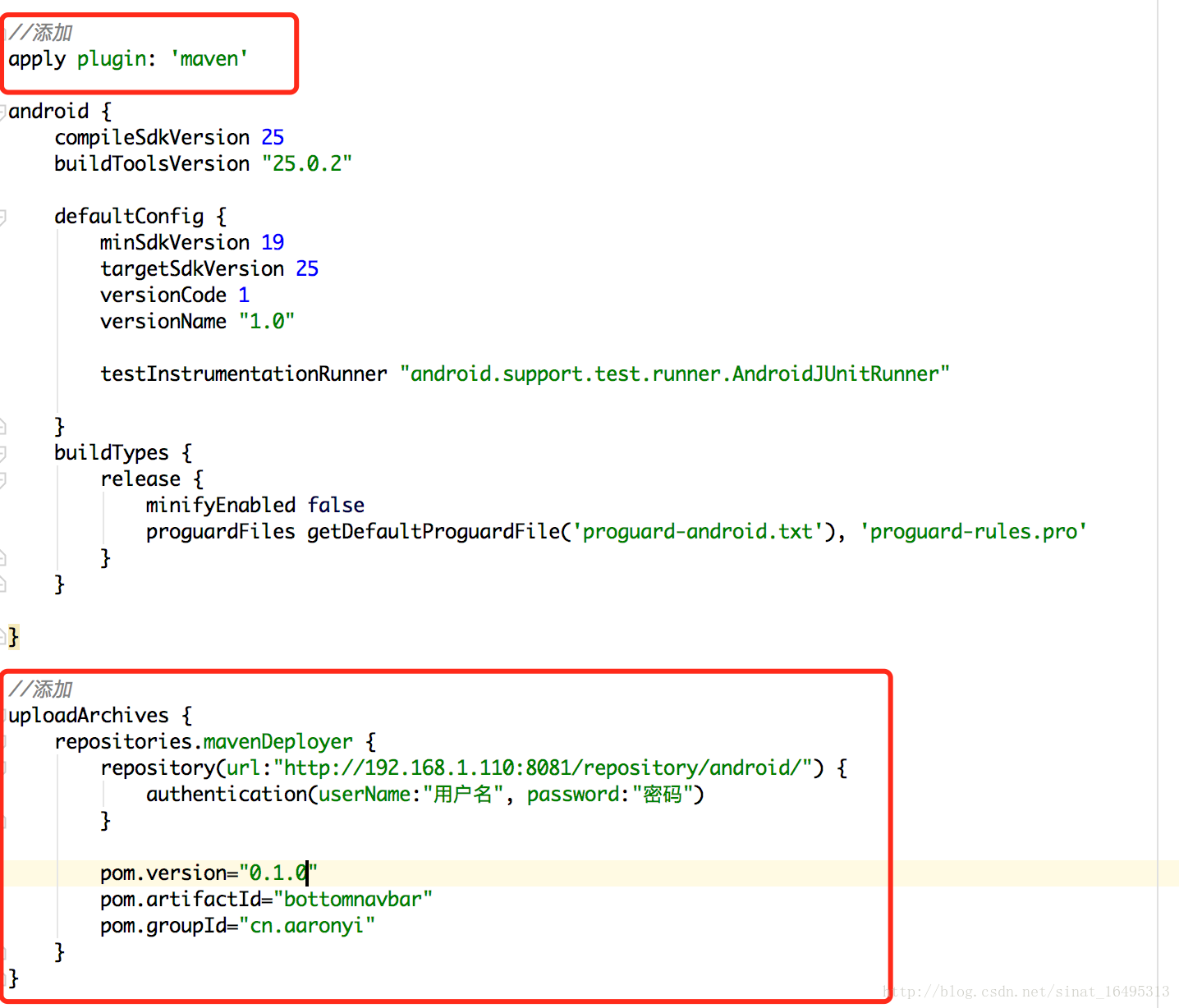Click the "25.0.2" string
Image resolution: width=1179 pixels, height=1008 pixels.
tap(307, 163)
